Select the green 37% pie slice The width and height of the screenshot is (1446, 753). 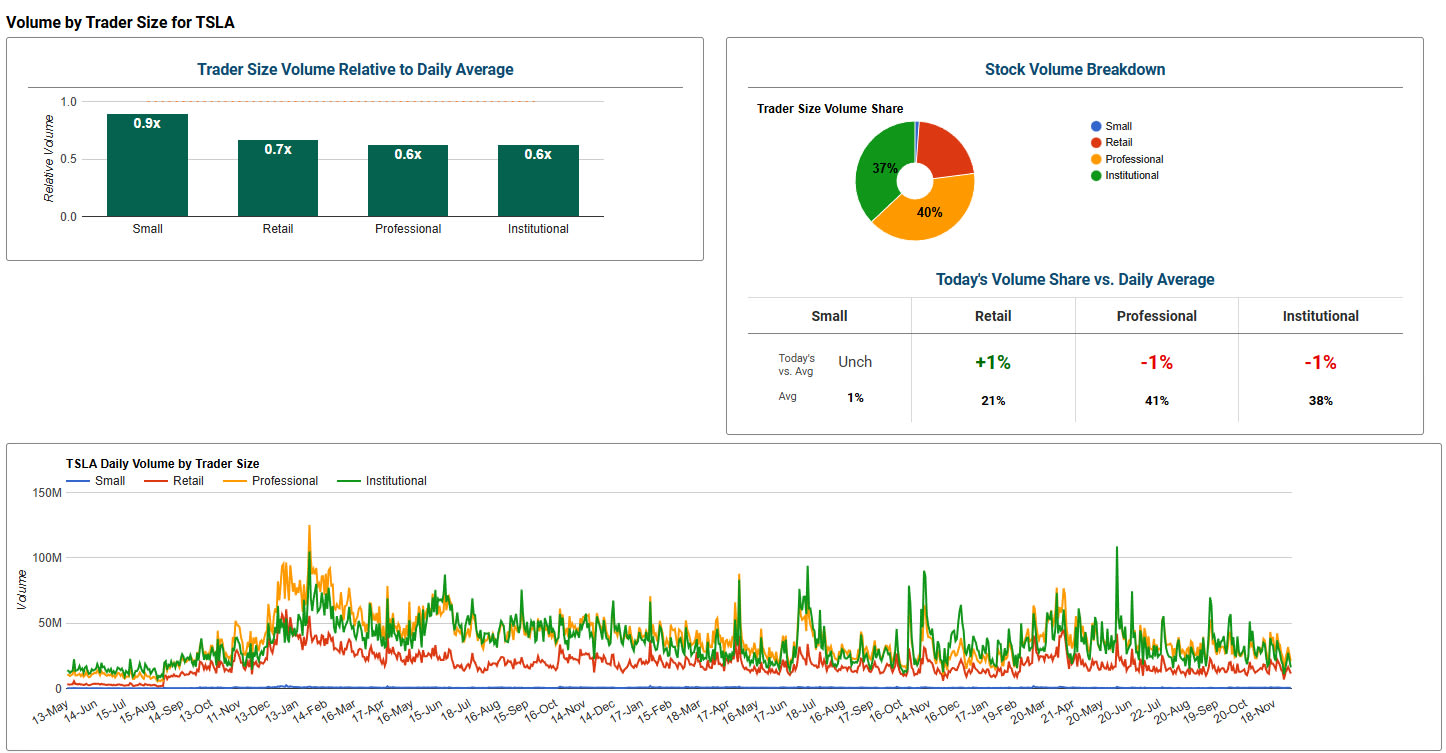[x=880, y=170]
